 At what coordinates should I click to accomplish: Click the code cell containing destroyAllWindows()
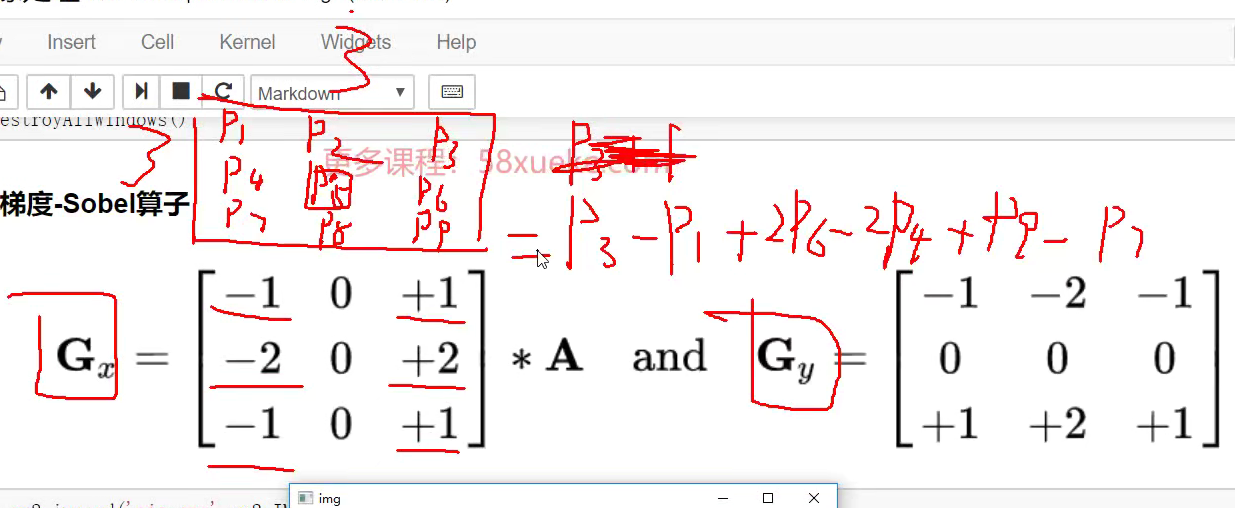(x=95, y=121)
